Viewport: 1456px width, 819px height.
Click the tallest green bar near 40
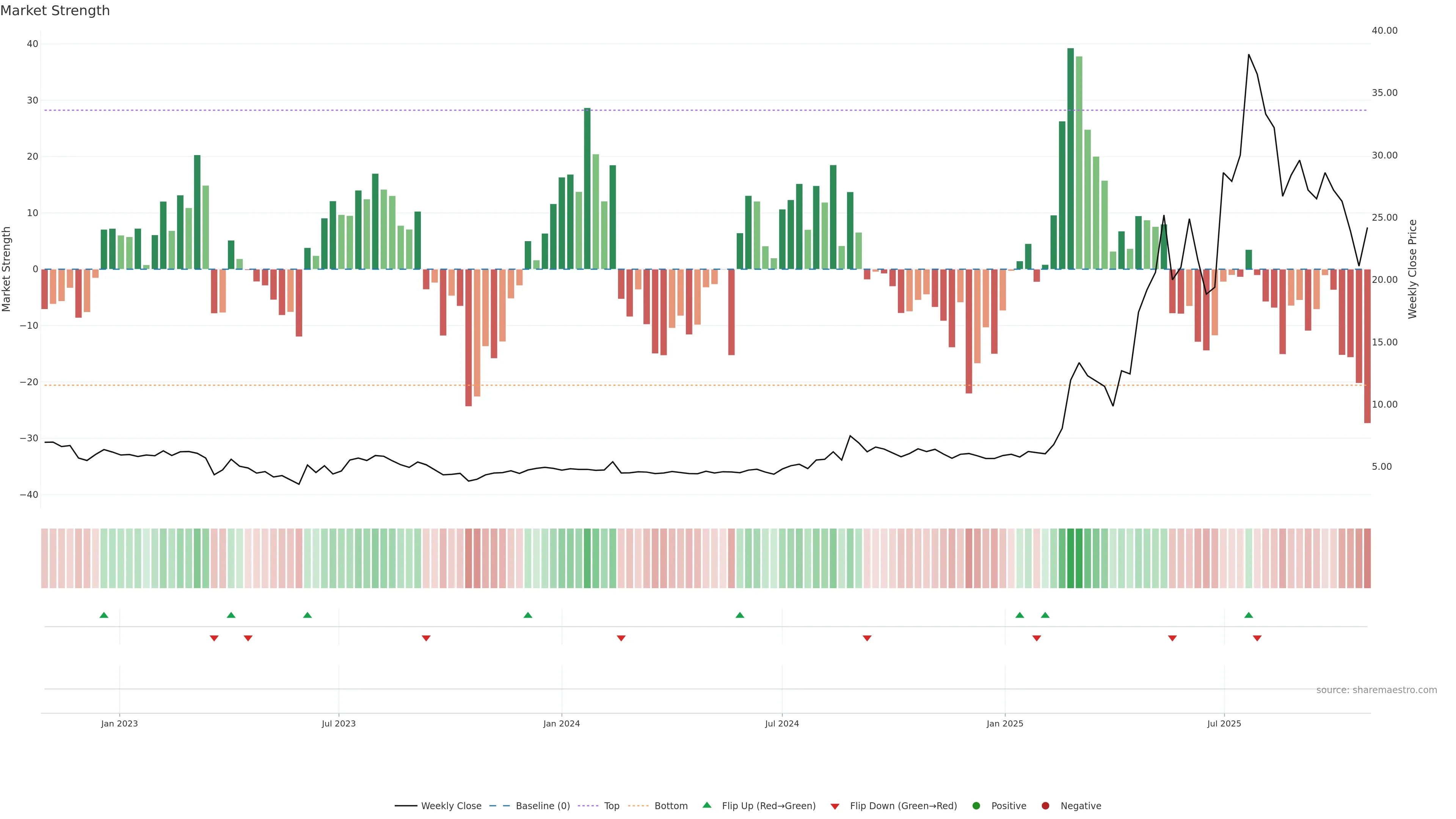pyautogui.click(x=1070, y=158)
